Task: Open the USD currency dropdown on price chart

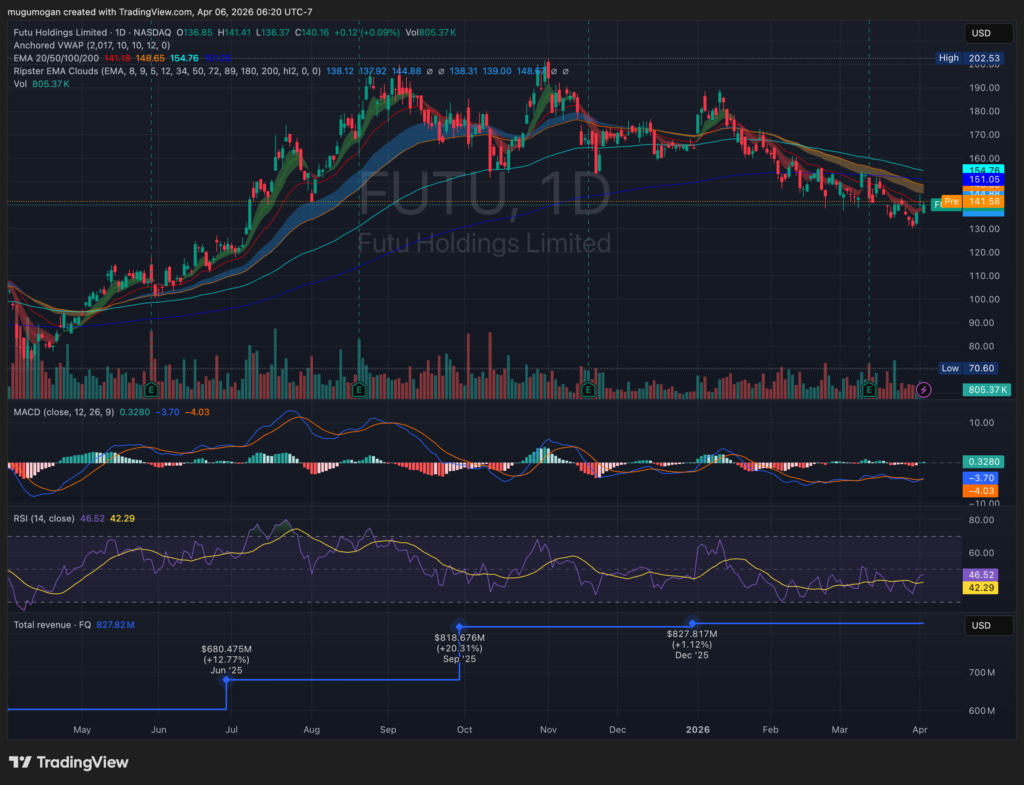Action: pyautogui.click(x=980, y=34)
